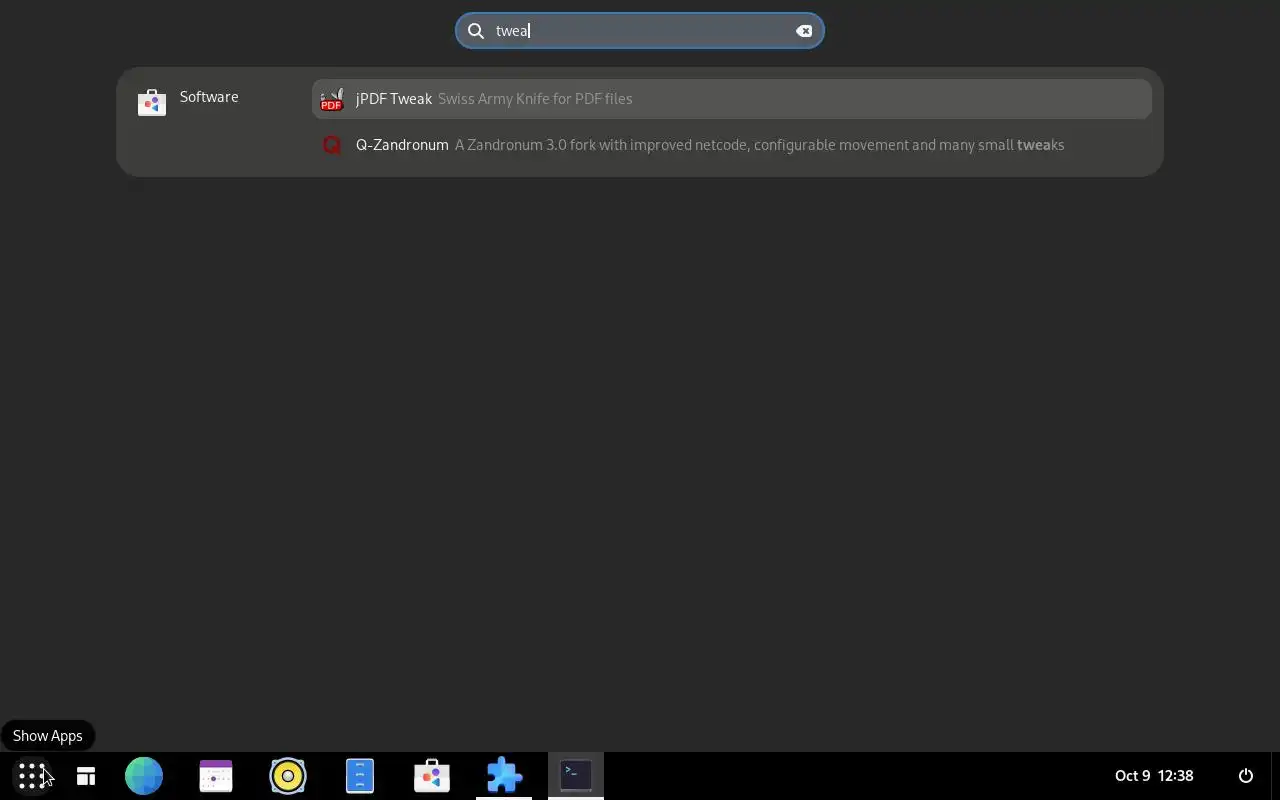Viewport: 1280px width, 800px height.
Task: Open jPDF Tweak search result
Action: (x=732, y=99)
